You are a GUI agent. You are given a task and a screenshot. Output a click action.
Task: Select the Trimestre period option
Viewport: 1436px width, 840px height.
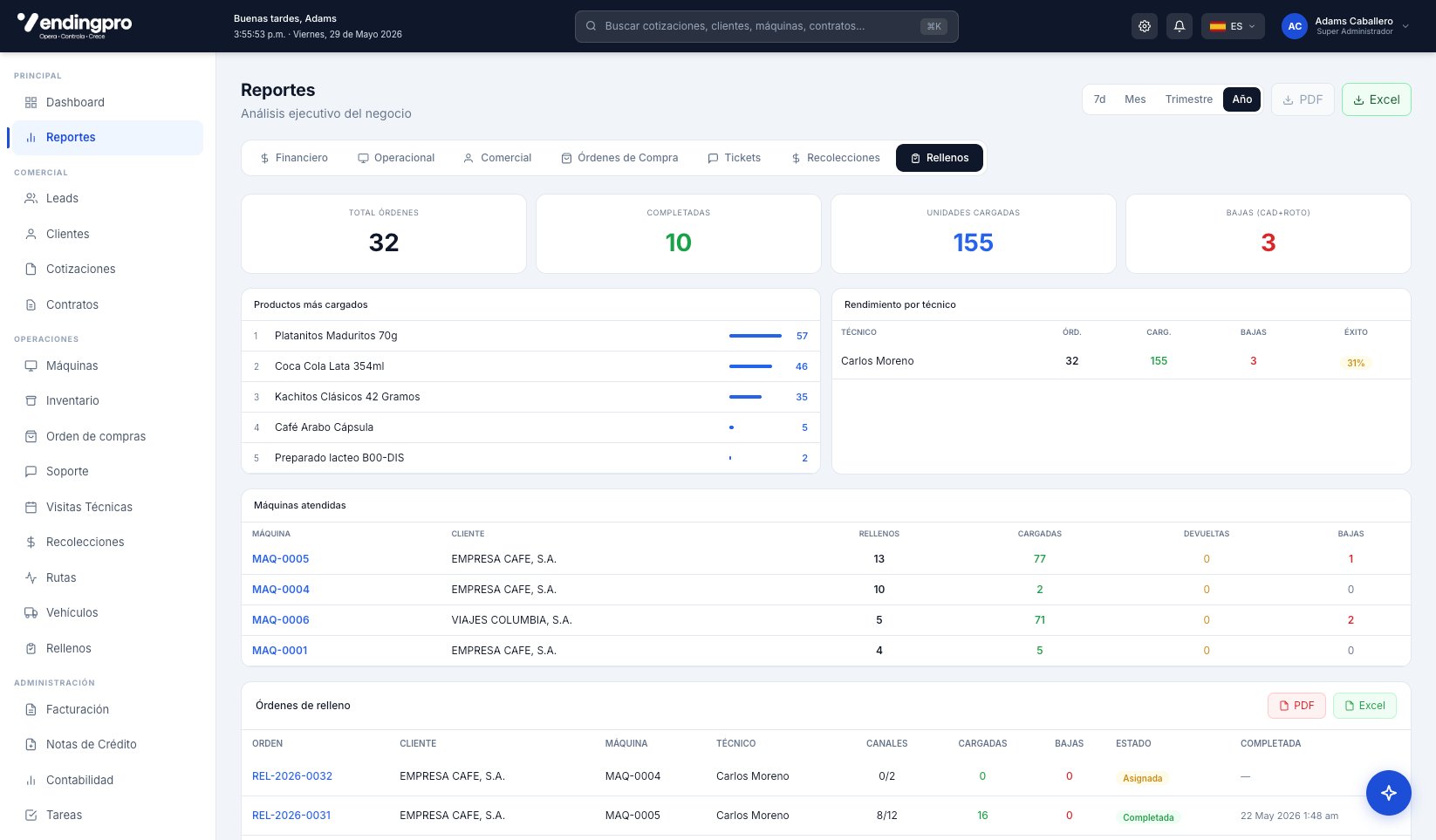[x=1188, y=99]
